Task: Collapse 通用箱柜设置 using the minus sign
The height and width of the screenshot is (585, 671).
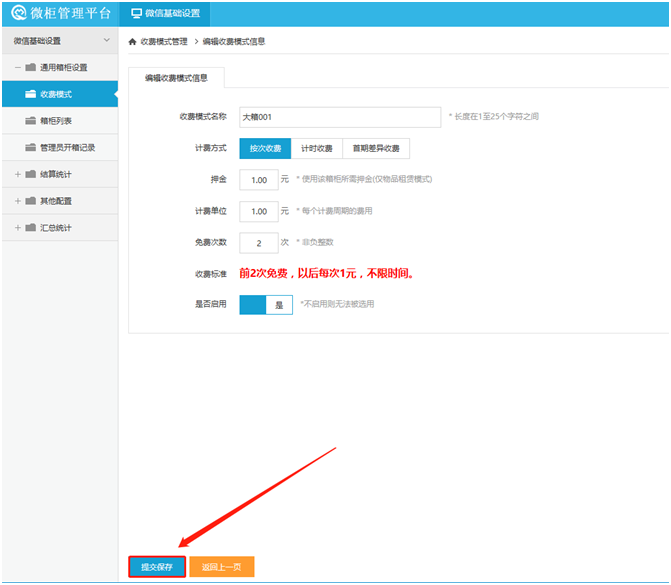Action: (x=17, y=68)
